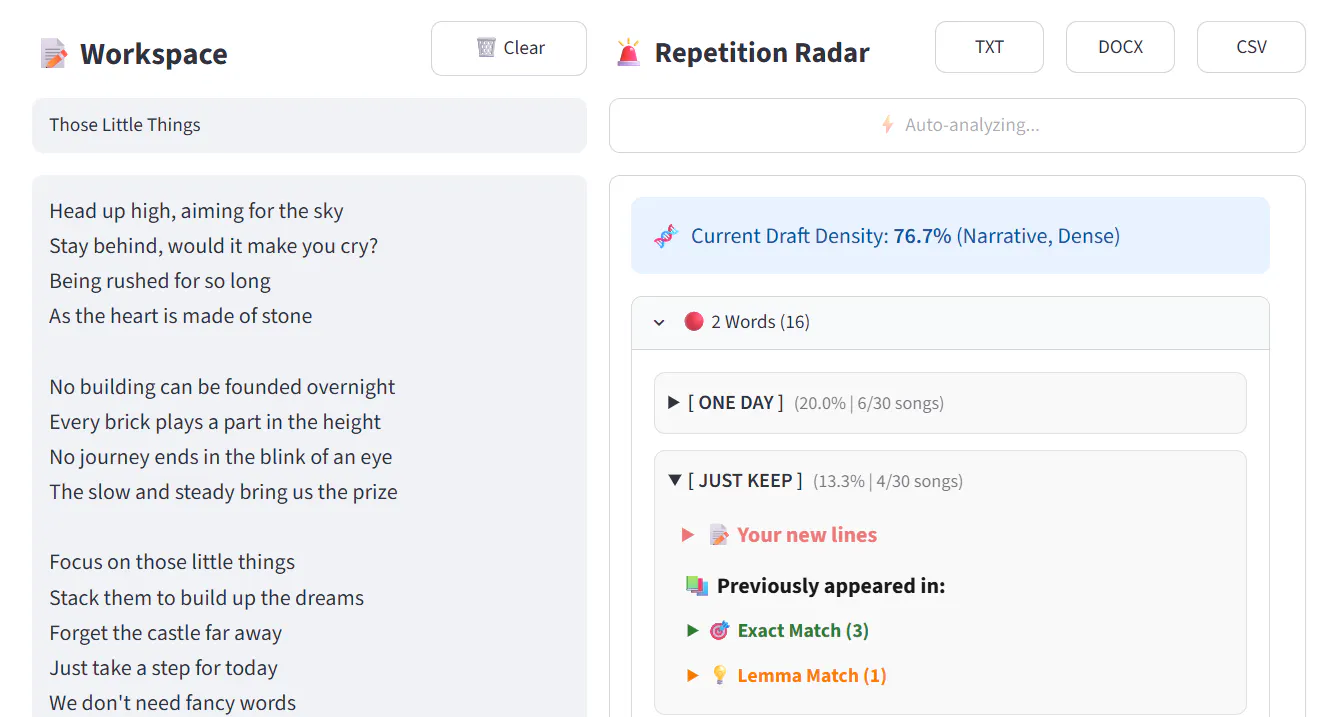Export results as DOCX
This screenshot has width=1317, height=717.
tap(1120, 47)
